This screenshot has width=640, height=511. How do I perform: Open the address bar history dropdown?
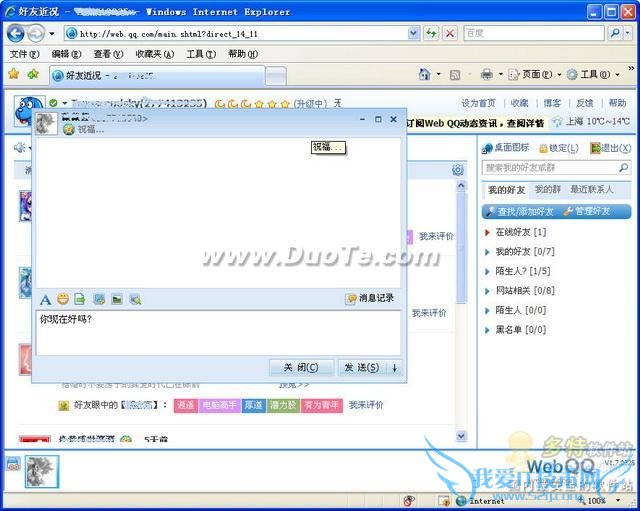[413, 33]
